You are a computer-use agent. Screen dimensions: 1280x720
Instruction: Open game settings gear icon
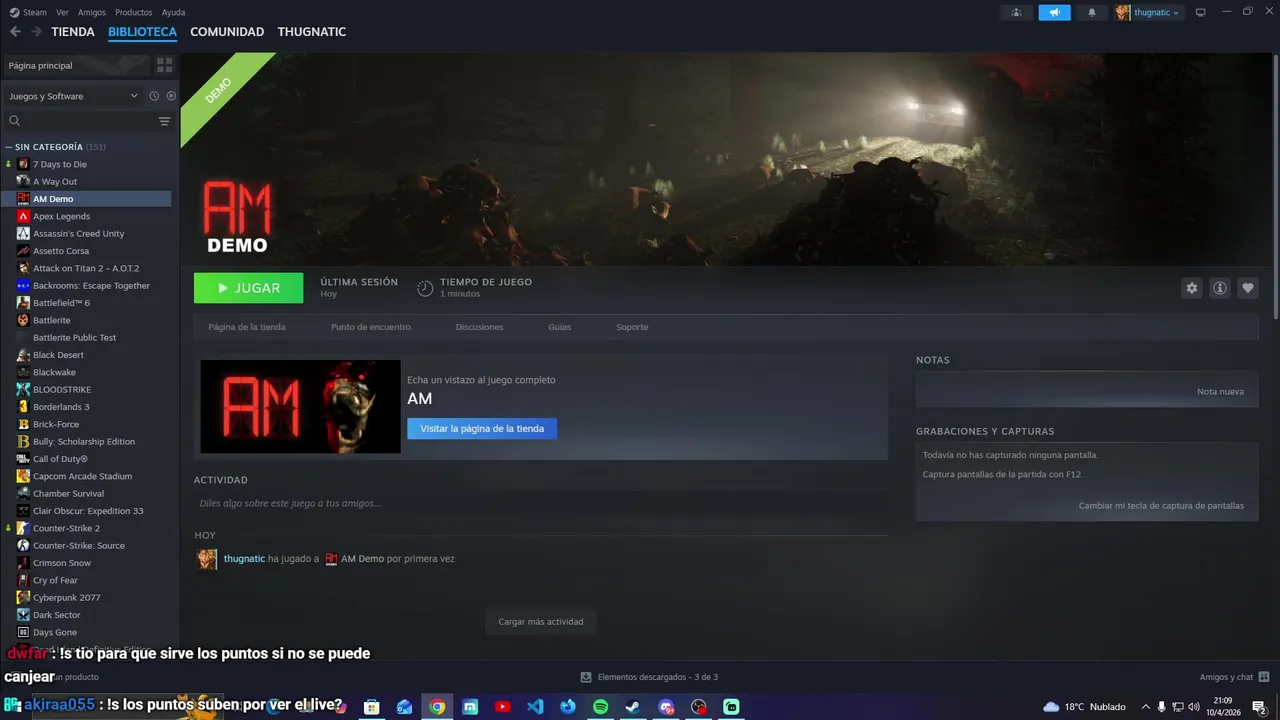[1191, 288]
